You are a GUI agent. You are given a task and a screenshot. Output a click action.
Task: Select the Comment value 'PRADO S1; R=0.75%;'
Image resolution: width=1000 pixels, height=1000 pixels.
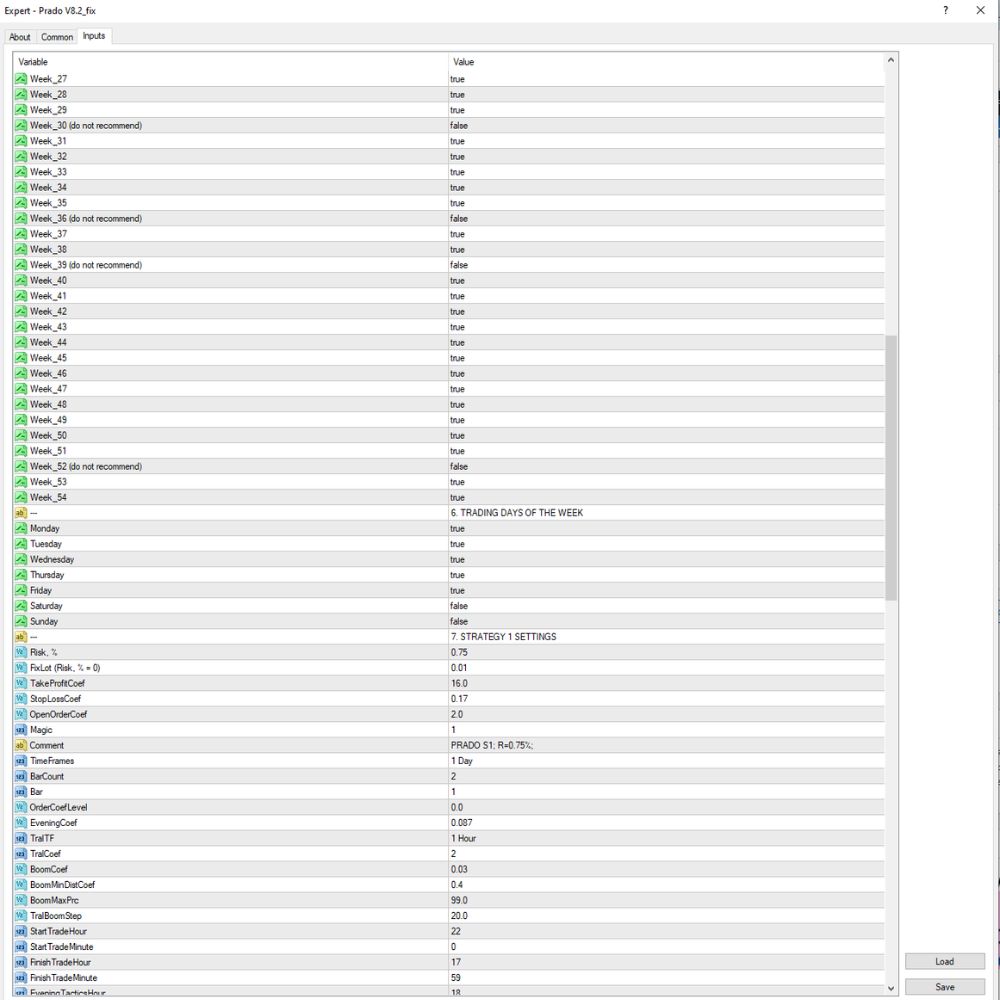tap(492, 746)
